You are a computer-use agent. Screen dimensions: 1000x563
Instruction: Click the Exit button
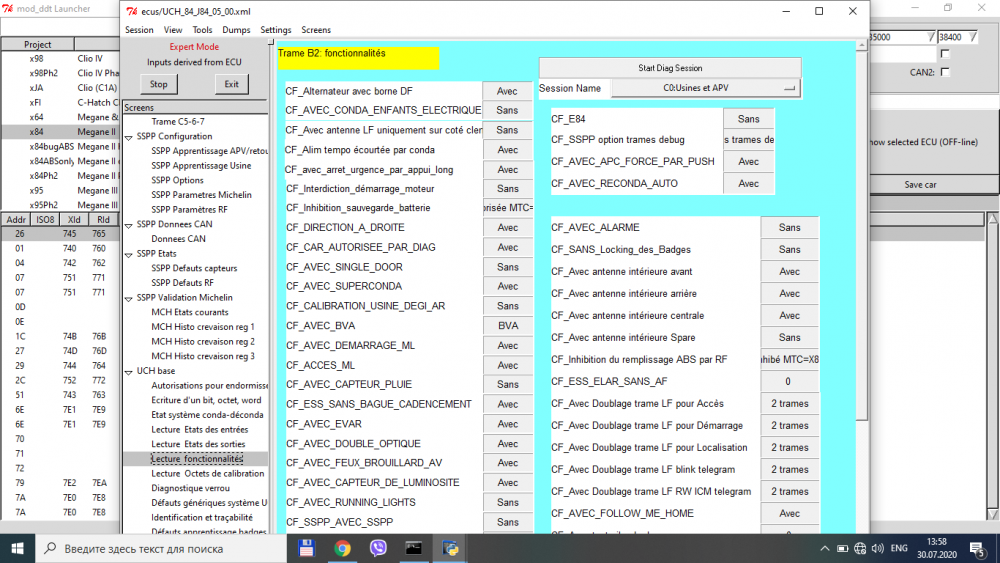232,84
